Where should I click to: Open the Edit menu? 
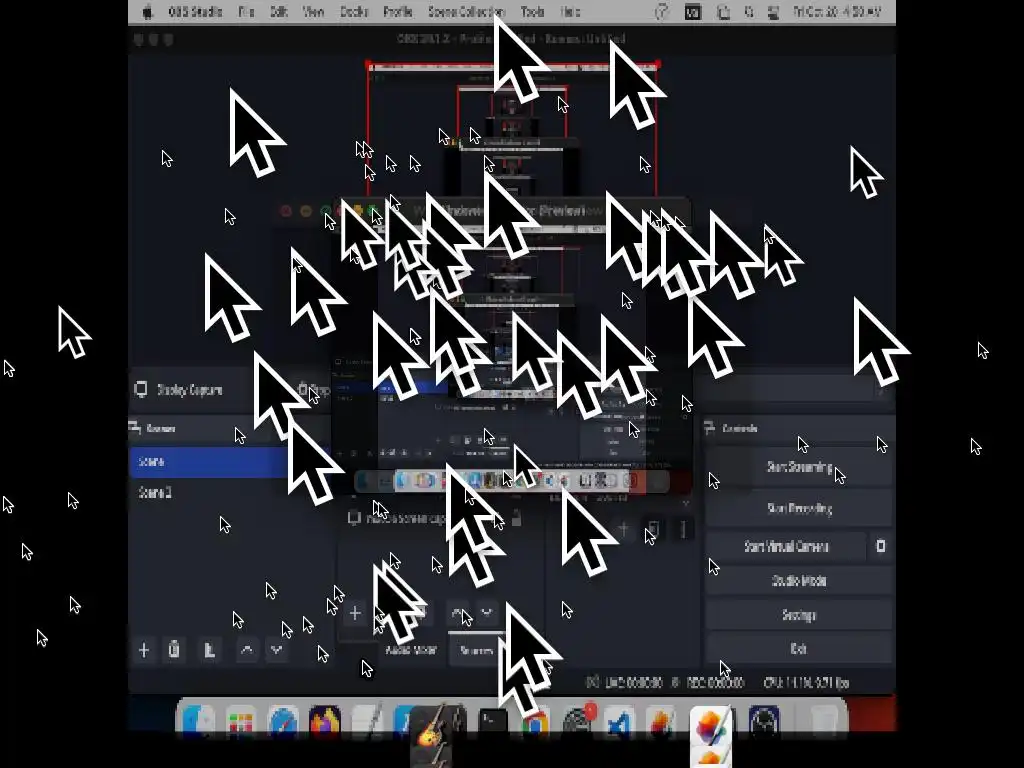click(x=279, y=12)
